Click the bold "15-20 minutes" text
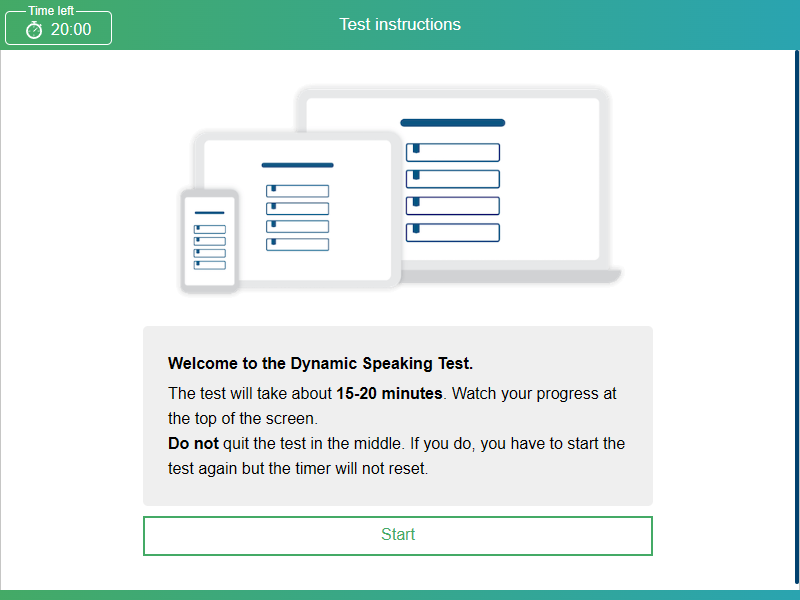 [389, 393]
